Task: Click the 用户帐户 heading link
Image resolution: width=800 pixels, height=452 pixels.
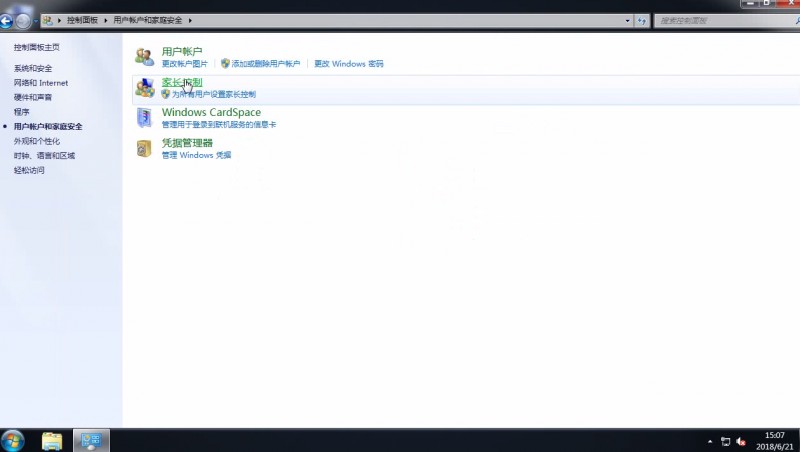Action: (x=182, y=51)
